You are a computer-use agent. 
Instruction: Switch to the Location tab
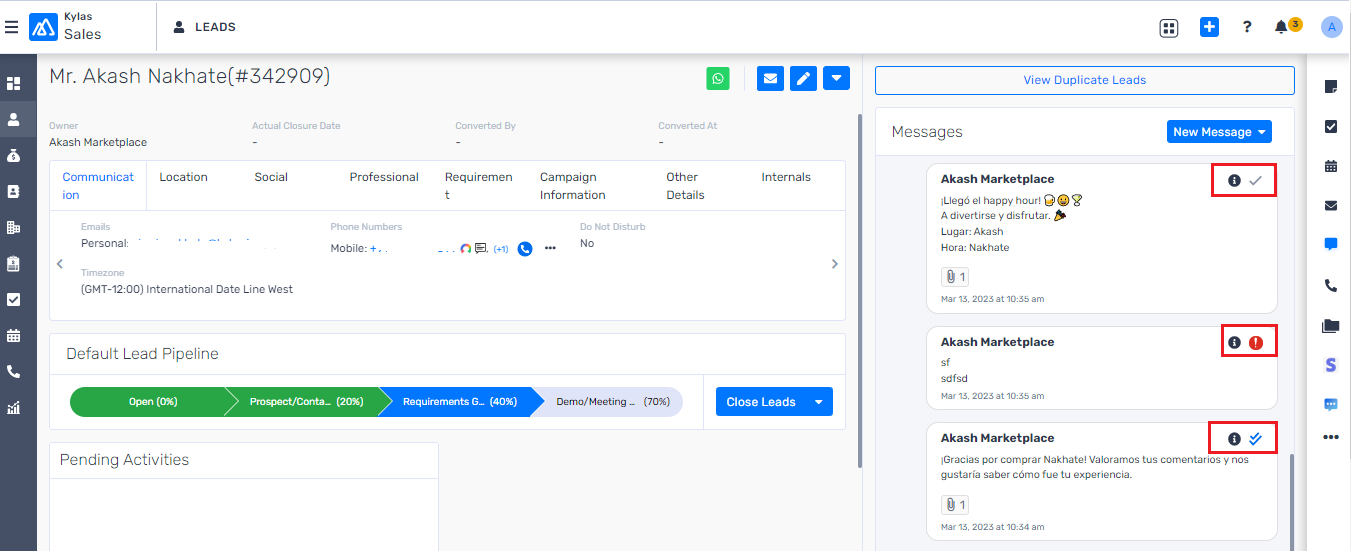(183, 177)
